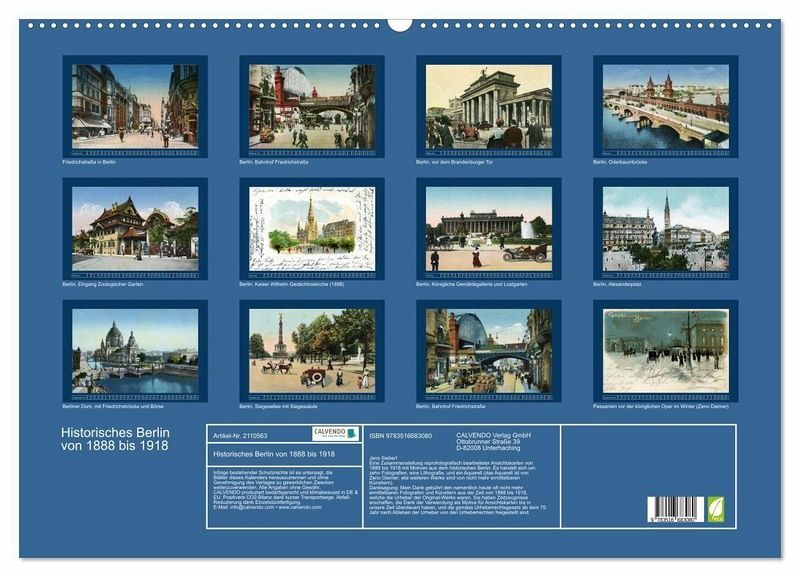Image resolution: width=800 pixels, height=577 pixels.
Task: Click the caption 'Berlin, Oberbaumbrücke'
Action: (620, 162)
